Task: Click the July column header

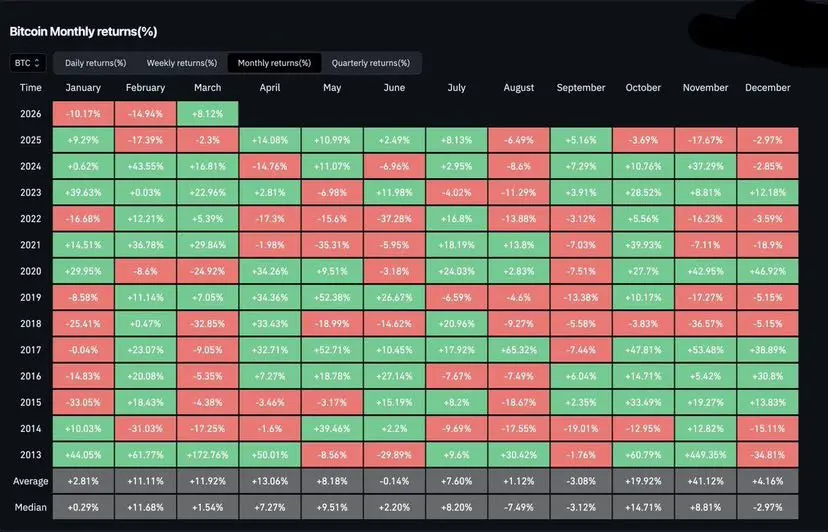Action: (457, 88)
